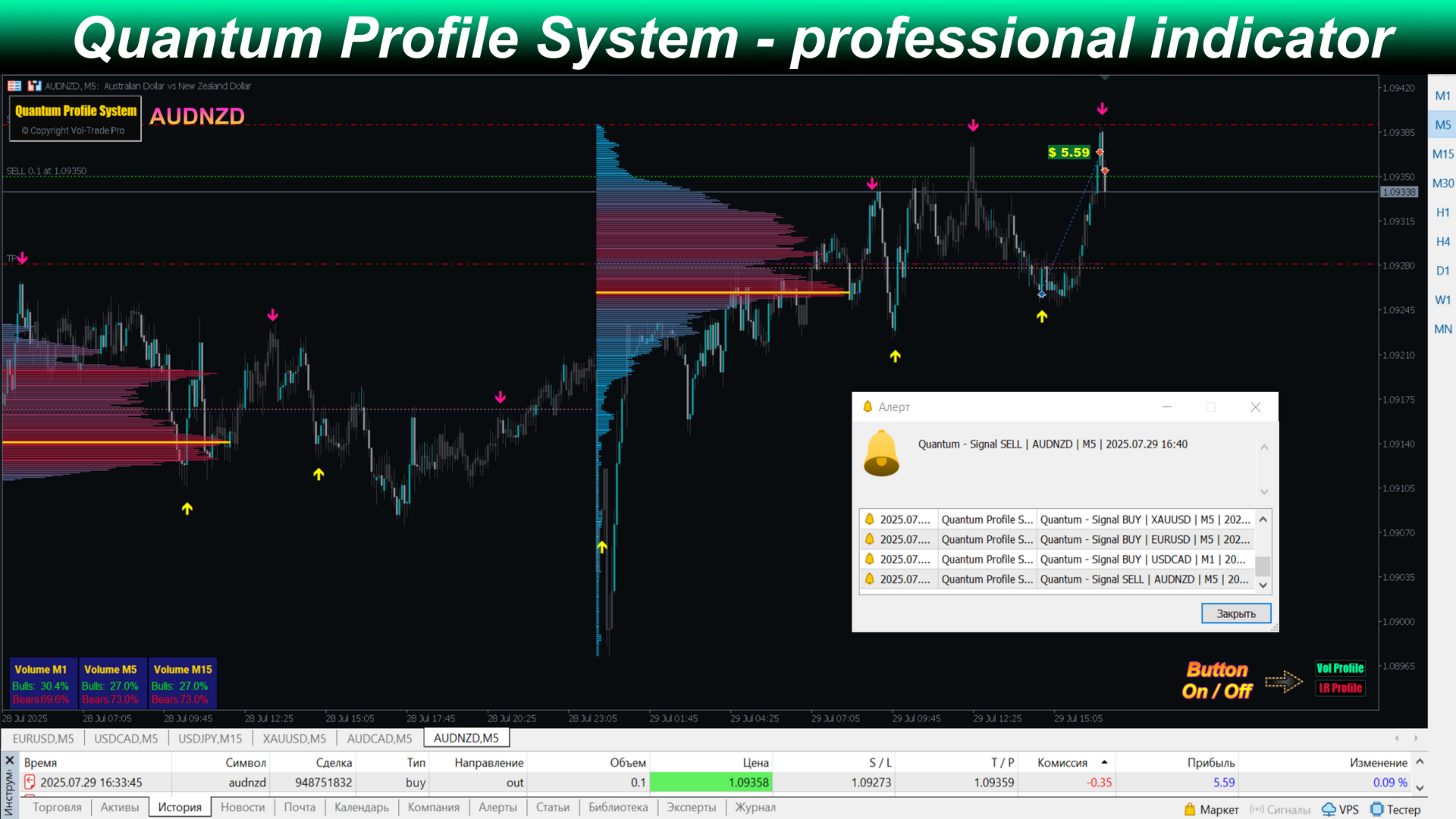
Task: Toggle the LR Profile button
Action: (1340, 688)
